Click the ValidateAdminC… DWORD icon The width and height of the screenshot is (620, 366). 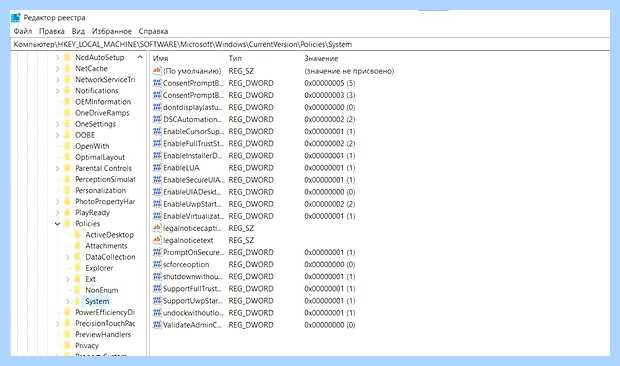(x=157, y=325)
